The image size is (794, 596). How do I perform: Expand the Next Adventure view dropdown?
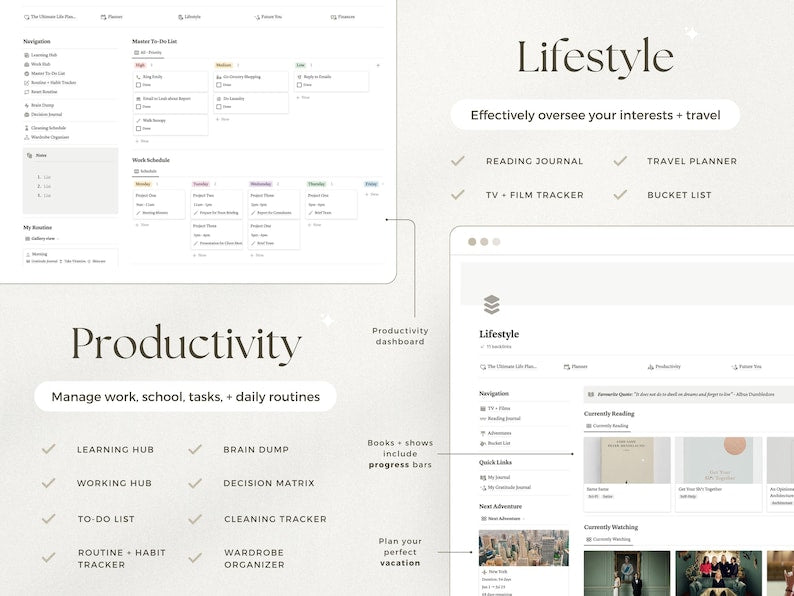pyautogui.click(x=505, y=519)
